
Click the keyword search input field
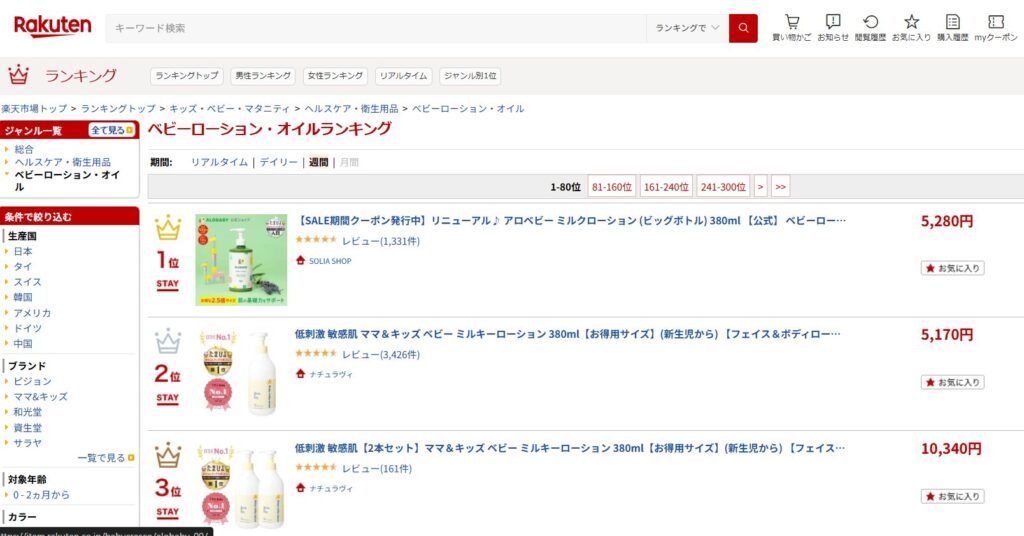tap(376, 28)
